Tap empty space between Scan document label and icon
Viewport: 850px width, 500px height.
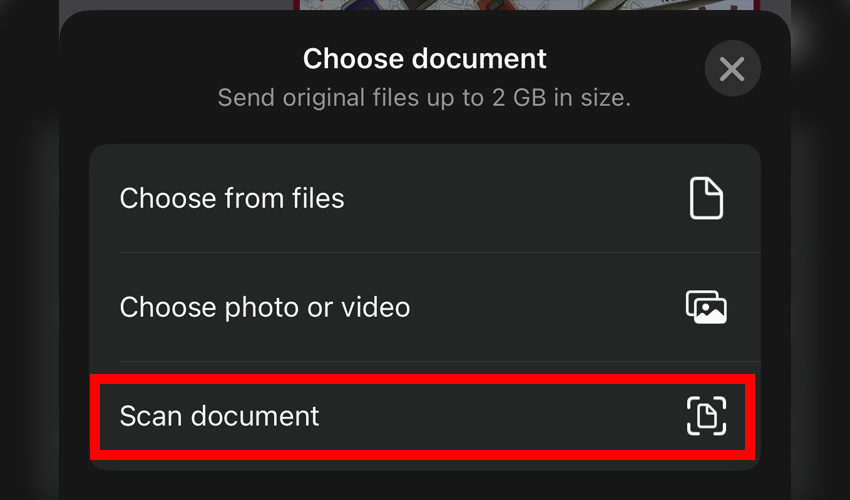[x=500, y=416]
